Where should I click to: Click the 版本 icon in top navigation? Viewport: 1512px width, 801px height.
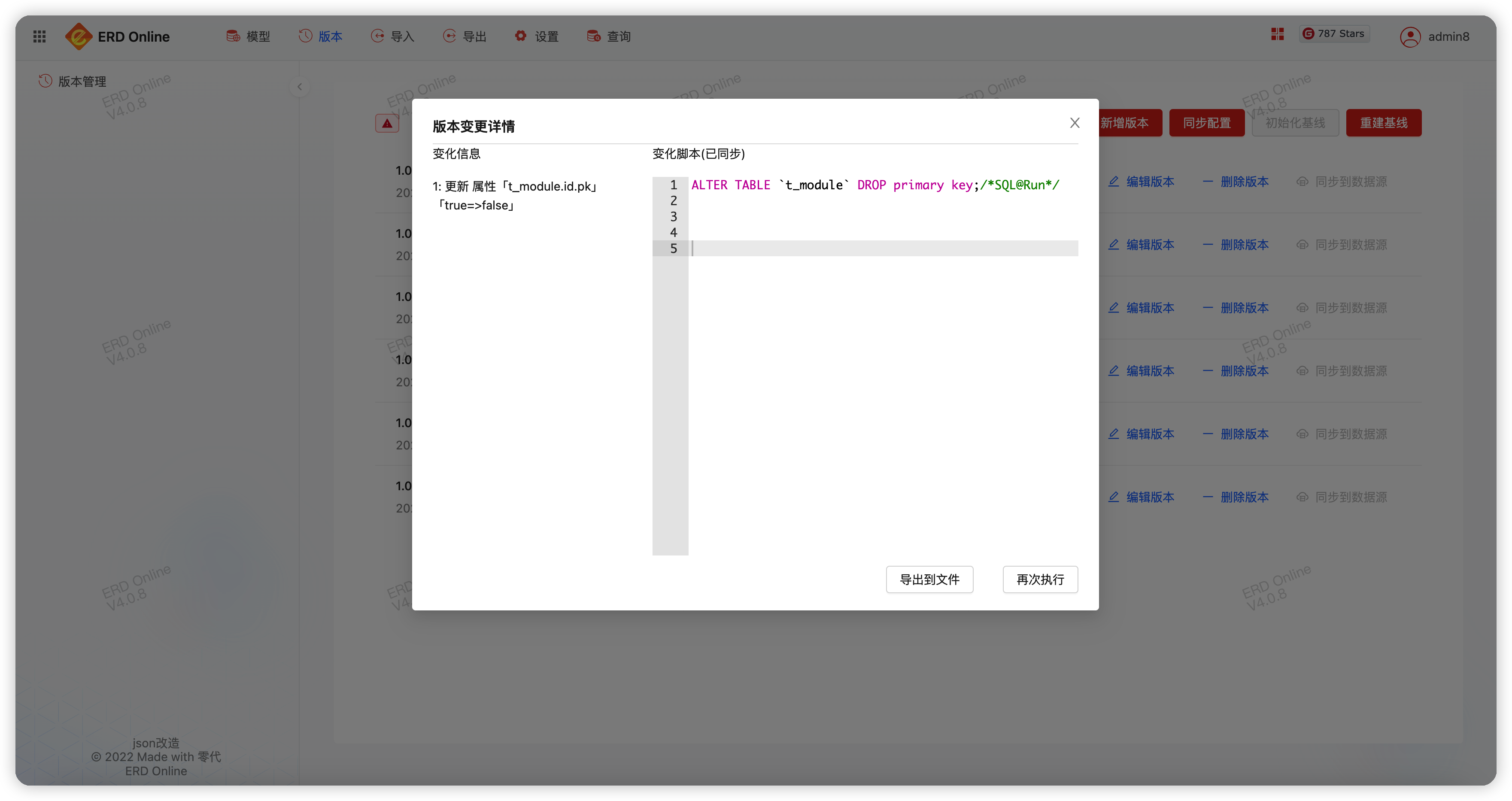coord(305,36)
